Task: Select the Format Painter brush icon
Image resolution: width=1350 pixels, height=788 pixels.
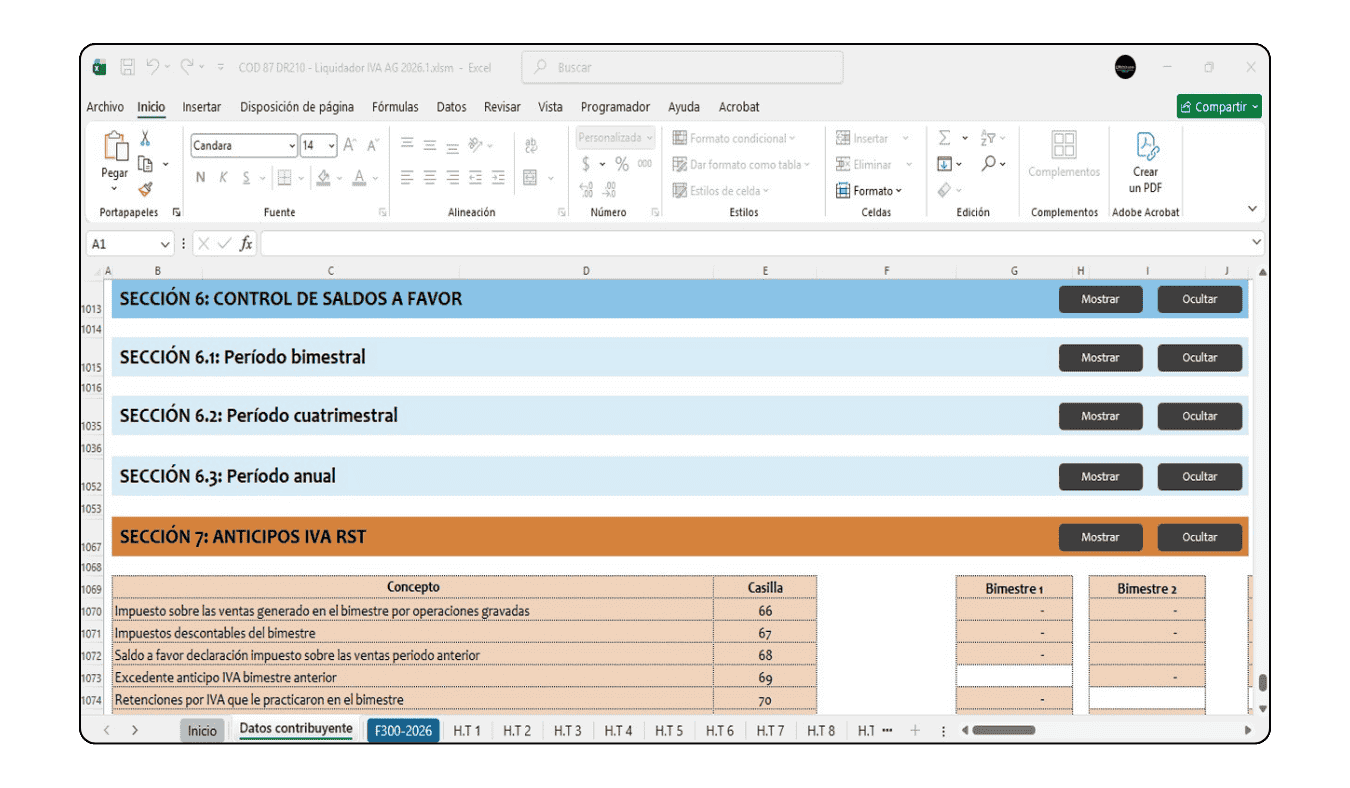Action: (145, 189)
